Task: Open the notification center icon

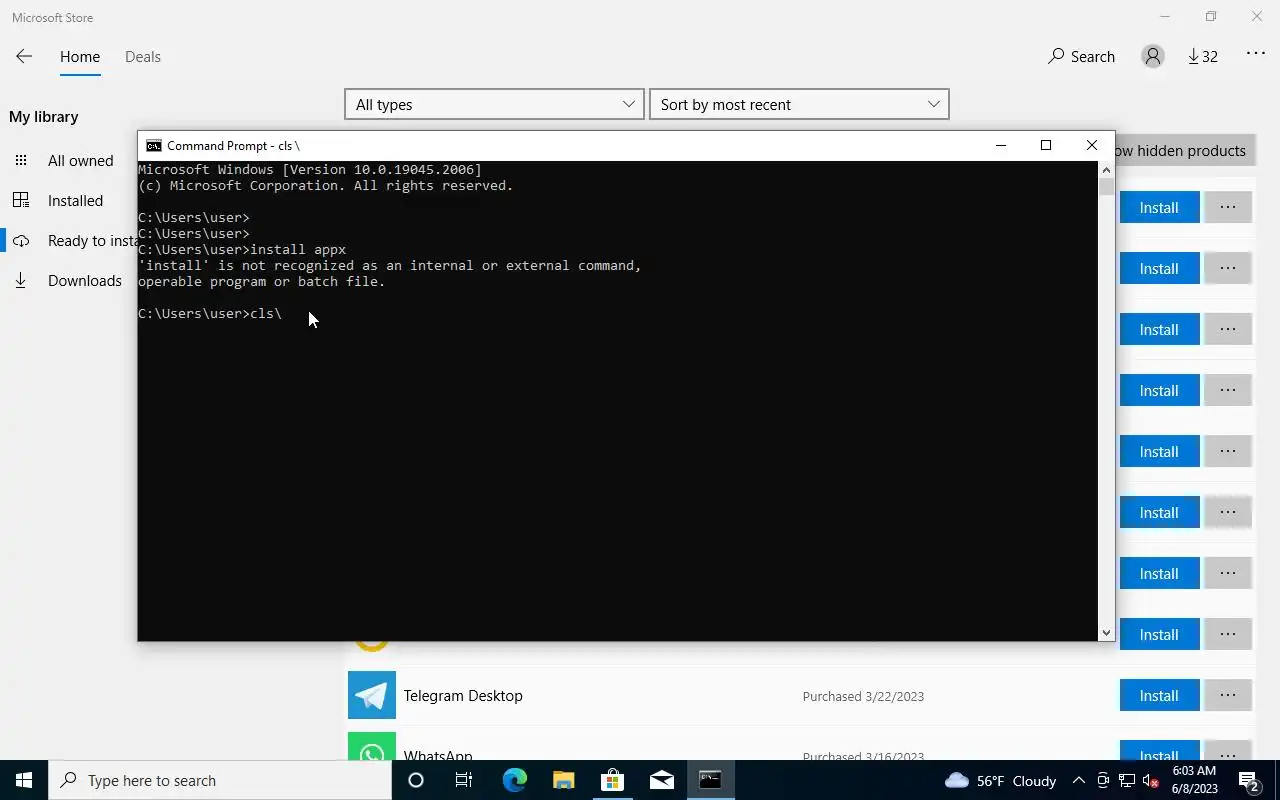Action: 1249,780
